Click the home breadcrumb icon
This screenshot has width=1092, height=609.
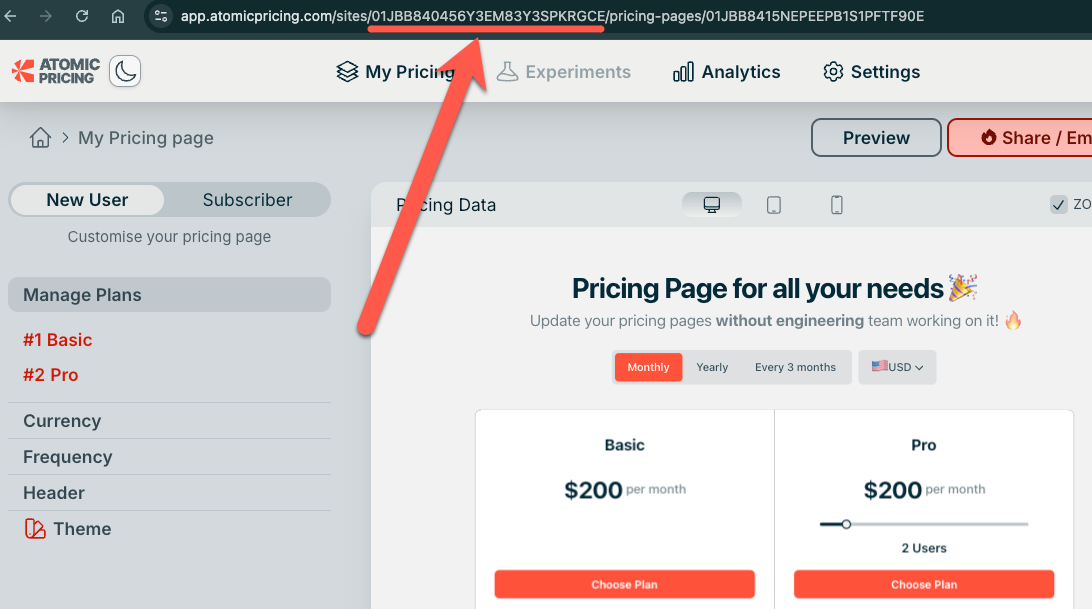(x=40, y=138)
